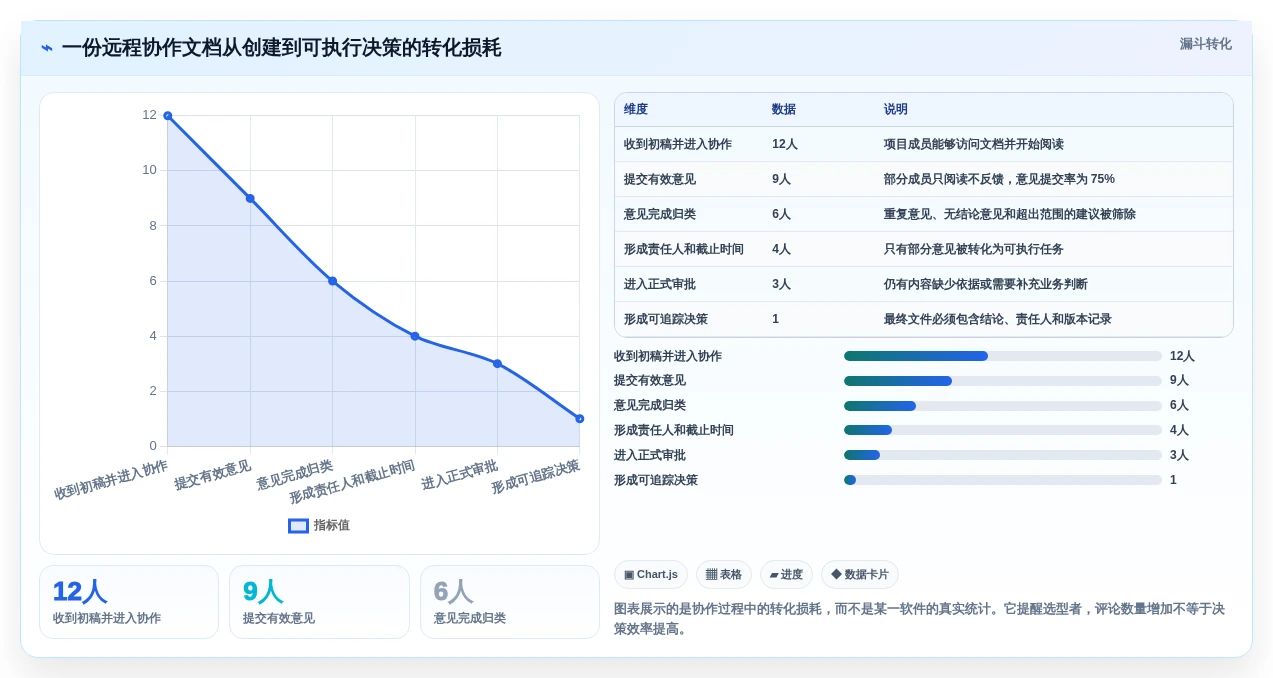This screenshot has height=678, width=1273.
Task: Select the 进度 tag chip
Action: click(786, 574)
